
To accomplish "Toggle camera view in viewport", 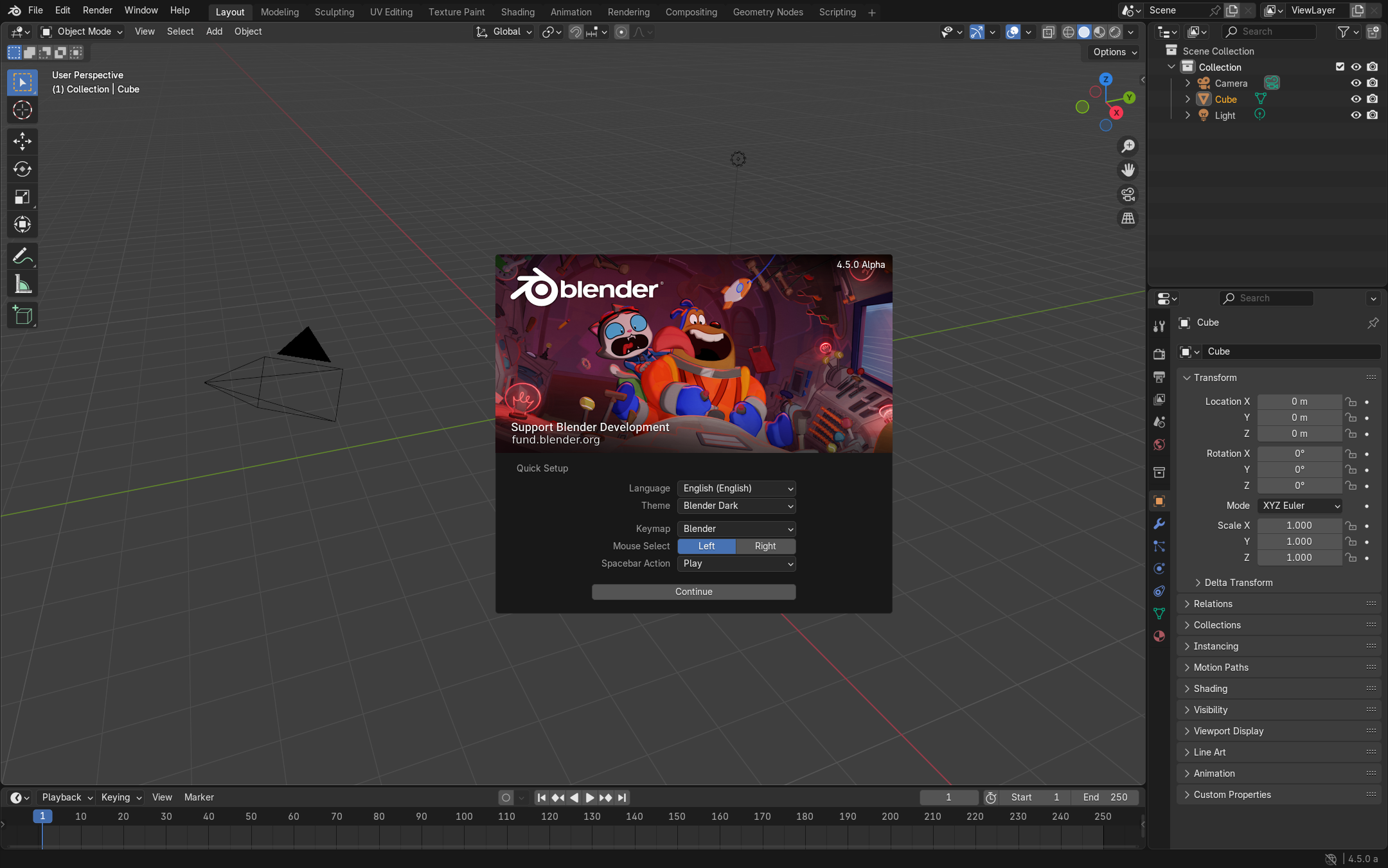I will click(x=1128, y=194).
